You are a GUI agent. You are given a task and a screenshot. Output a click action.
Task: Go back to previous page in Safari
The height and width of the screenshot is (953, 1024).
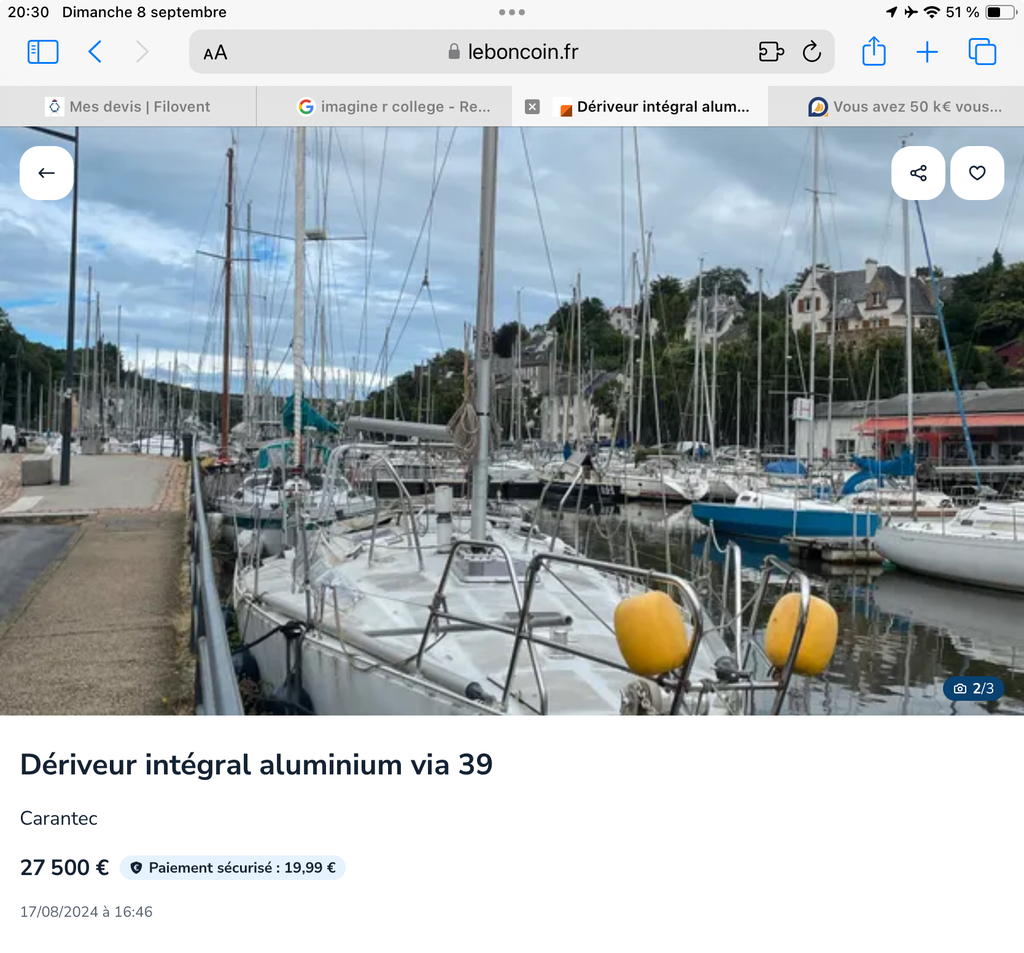click(x=95, y=52)
